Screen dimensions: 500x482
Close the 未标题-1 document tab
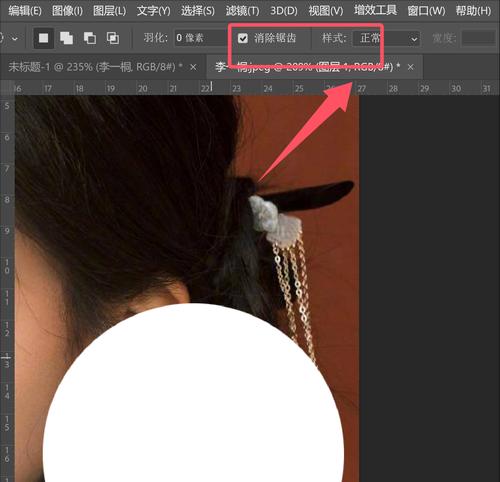tap(193, 67)
